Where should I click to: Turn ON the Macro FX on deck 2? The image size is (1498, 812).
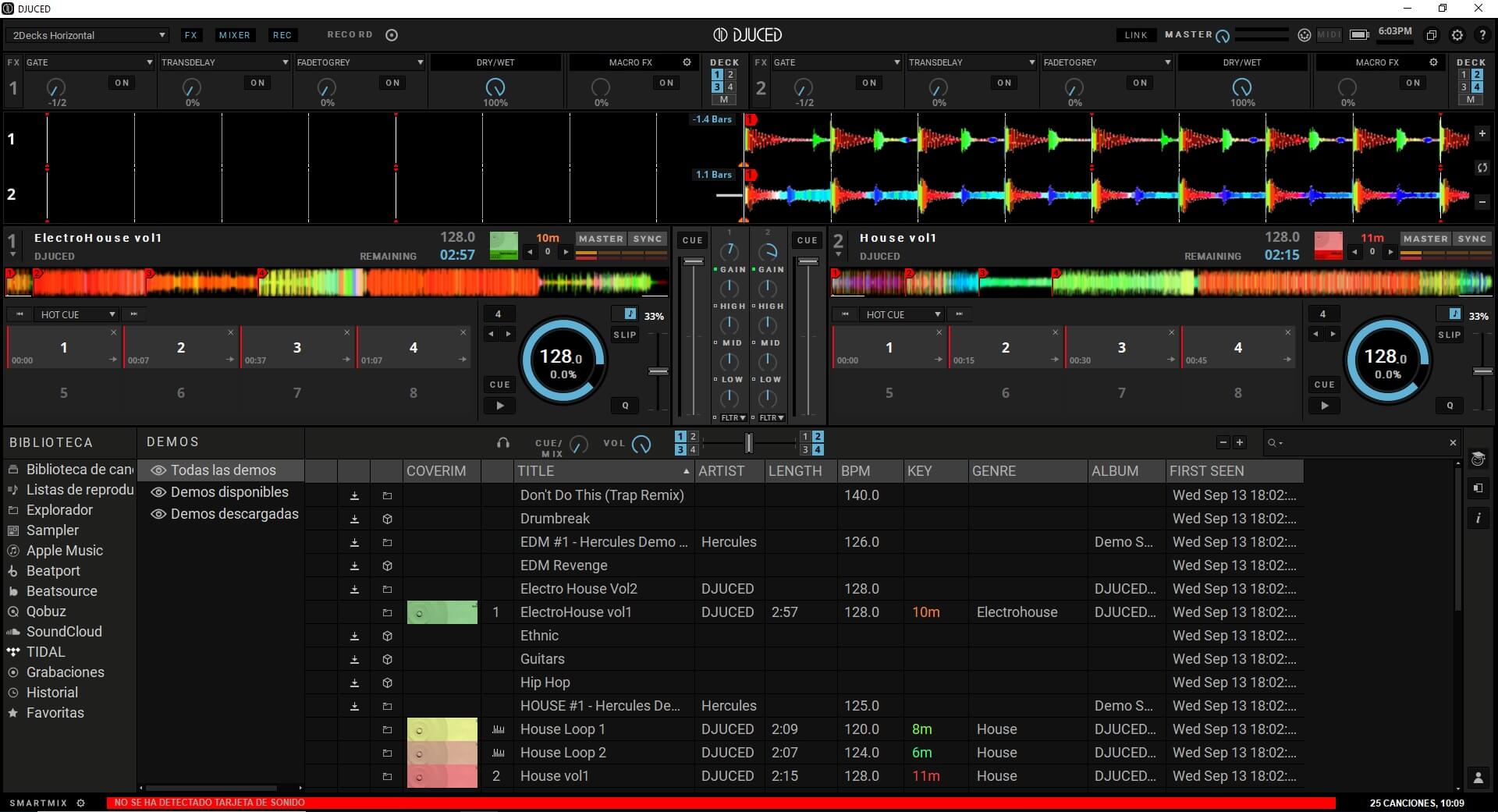pyautogui.click(x=1413, y=83)
